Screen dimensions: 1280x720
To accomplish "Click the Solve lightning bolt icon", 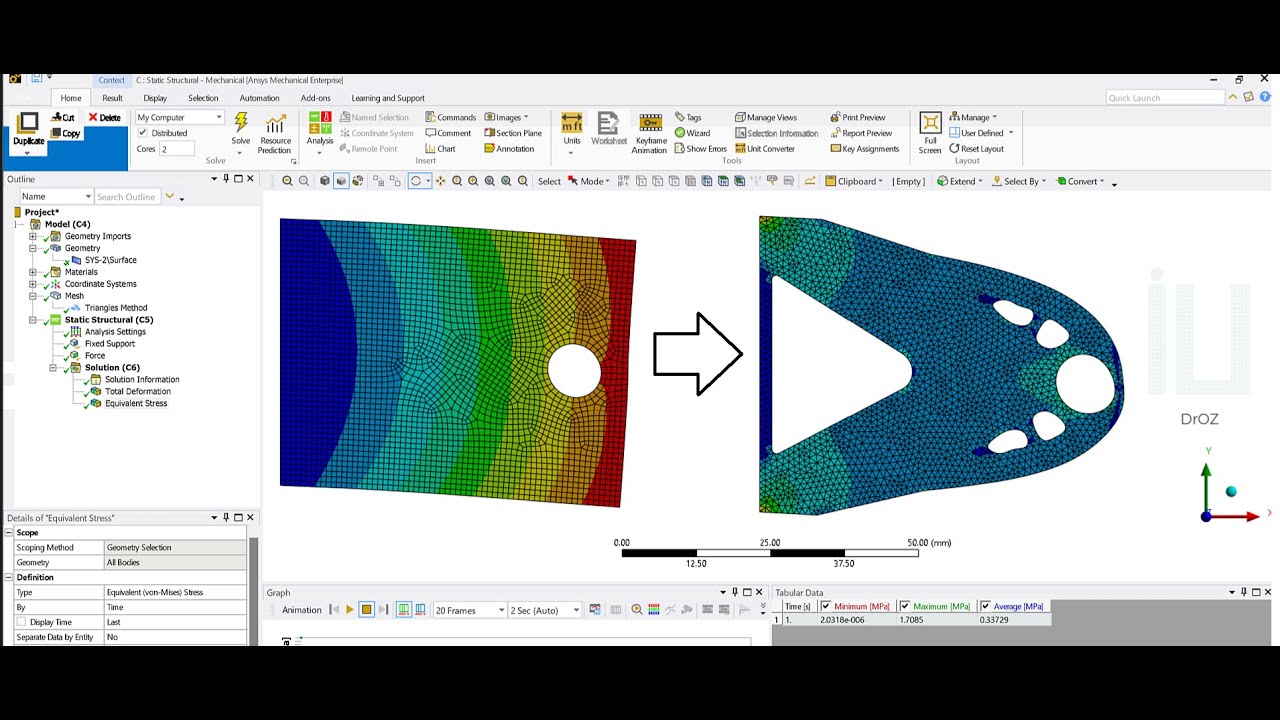I will click(241, 123).
